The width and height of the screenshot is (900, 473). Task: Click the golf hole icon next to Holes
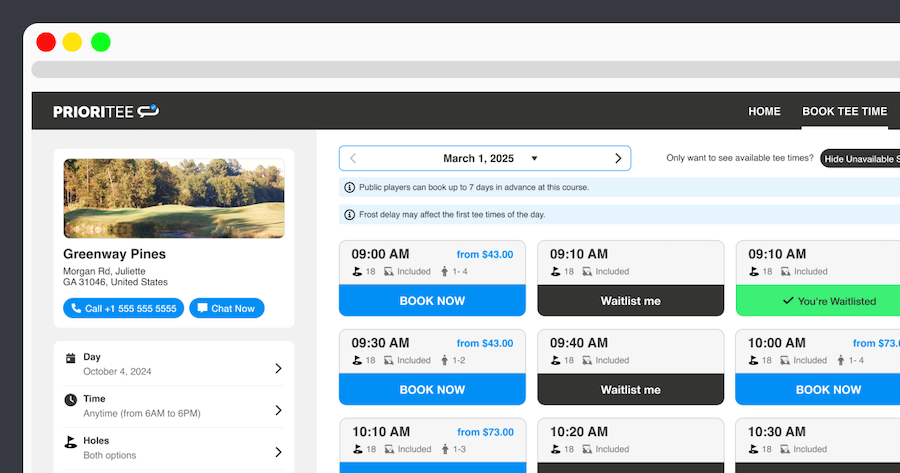click(x=70, y=441)
